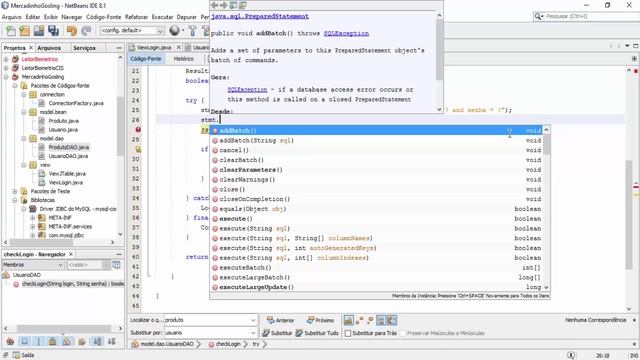Switch to the Arquivos tab
Viewport: 640px width, 360px height.
click(49, 48)
